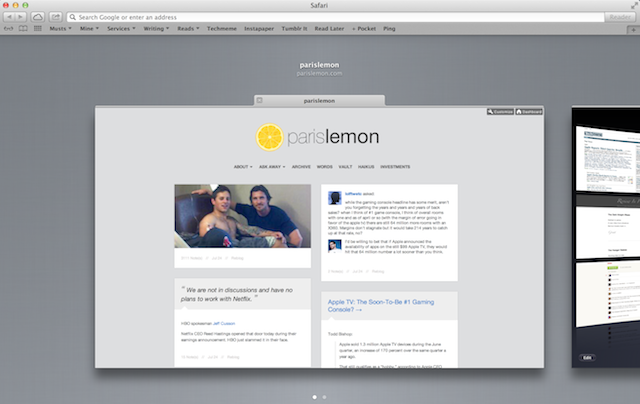The height and width of the screenshot is (404, 640).
Task: Open the Share button in toolbar
Action: pos(56,17)
